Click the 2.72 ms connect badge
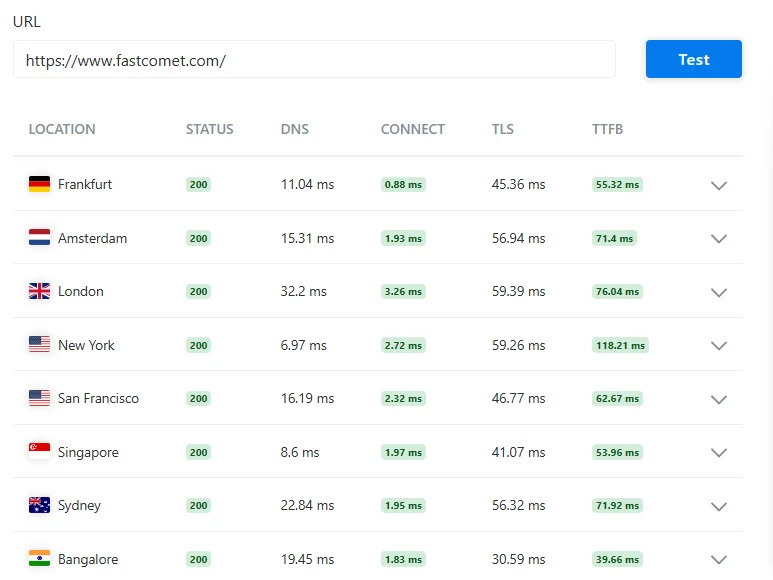This screenshot has width=773, height=580. (x=403, y=345)
